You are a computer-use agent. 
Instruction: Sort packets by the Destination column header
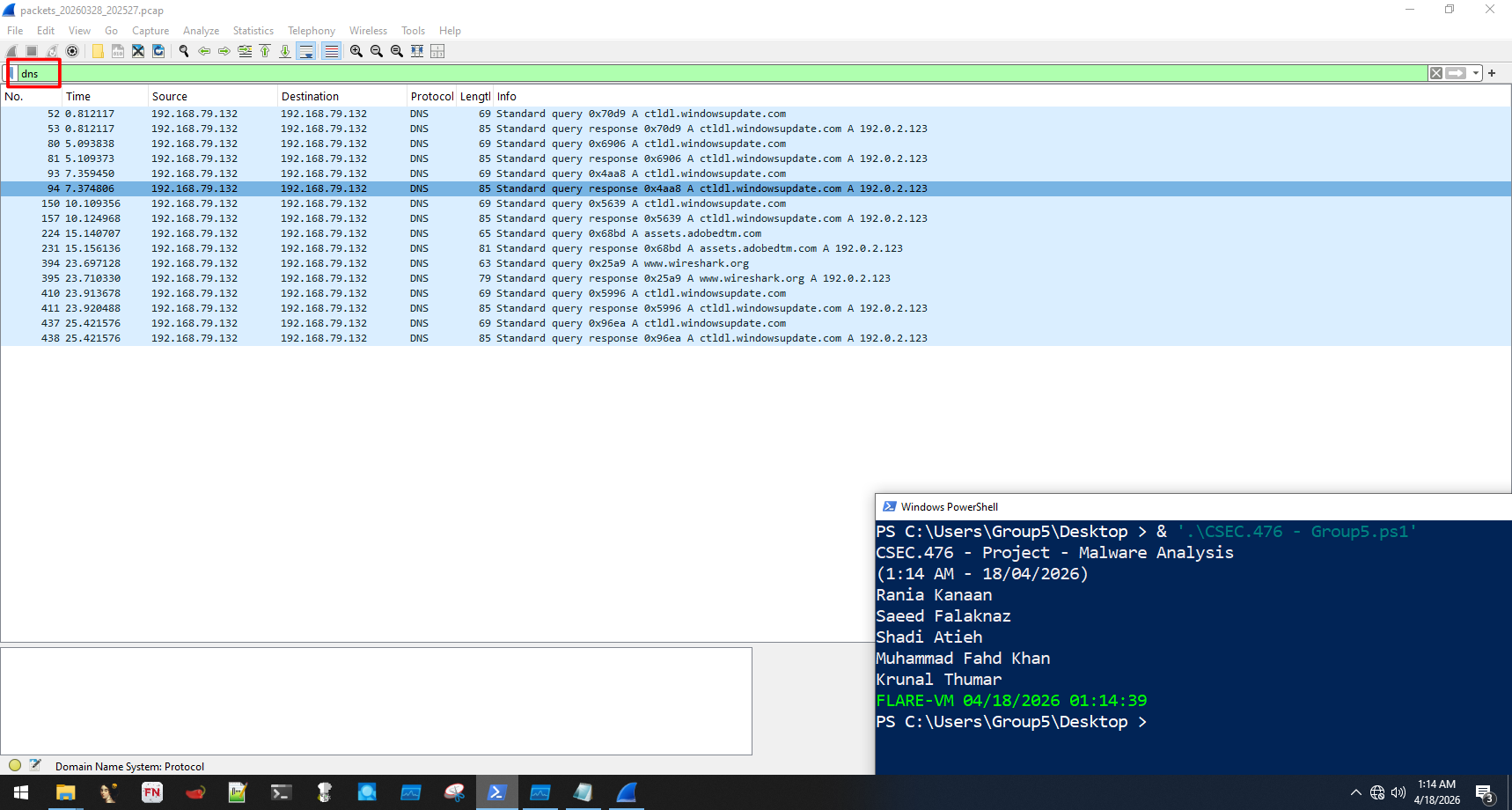coord(342,97)
